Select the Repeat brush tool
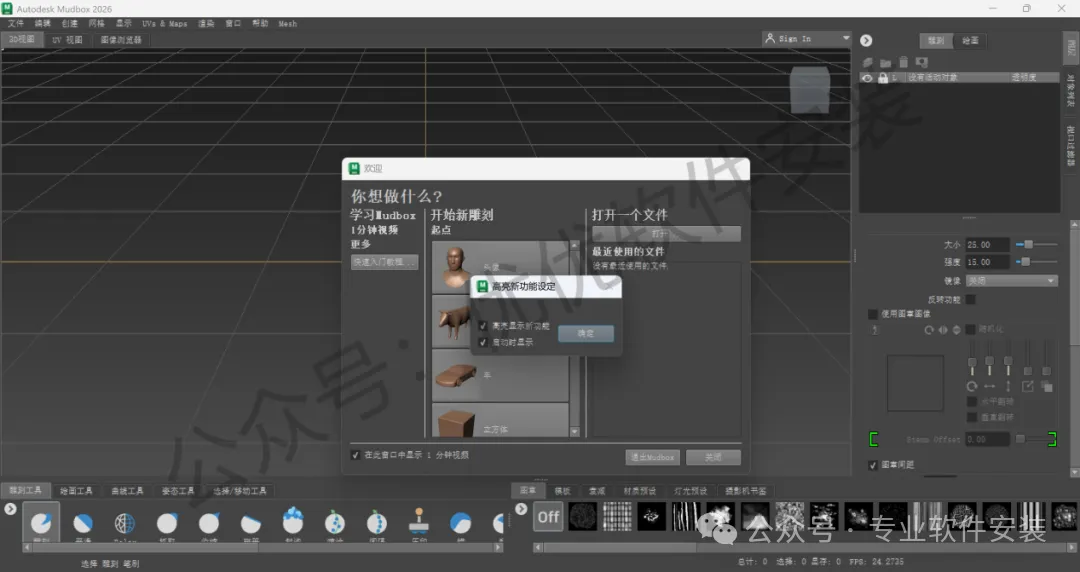This screenshot has width=1080, height=572. (x=377, y=524)
